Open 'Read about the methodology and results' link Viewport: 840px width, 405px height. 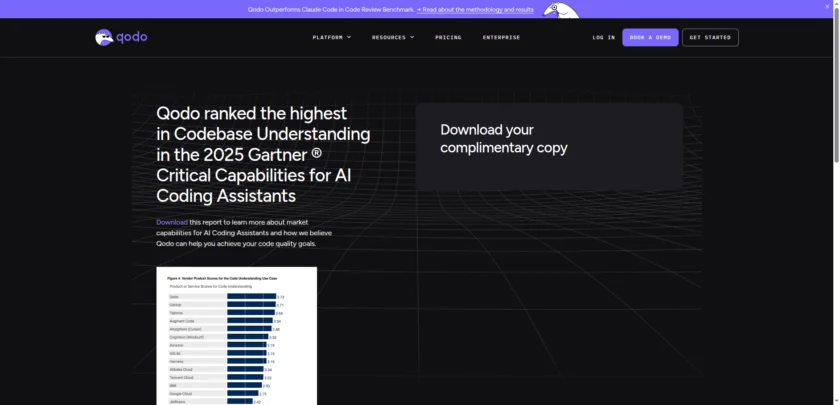[475, 10]
